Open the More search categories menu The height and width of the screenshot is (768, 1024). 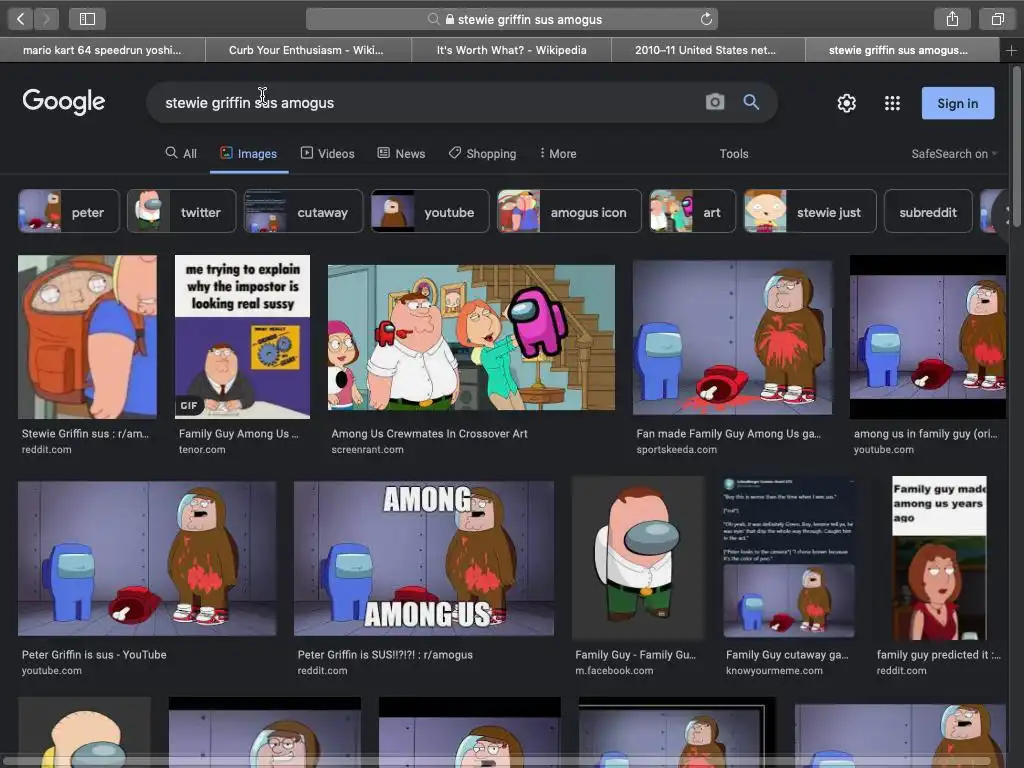[558, 153]
